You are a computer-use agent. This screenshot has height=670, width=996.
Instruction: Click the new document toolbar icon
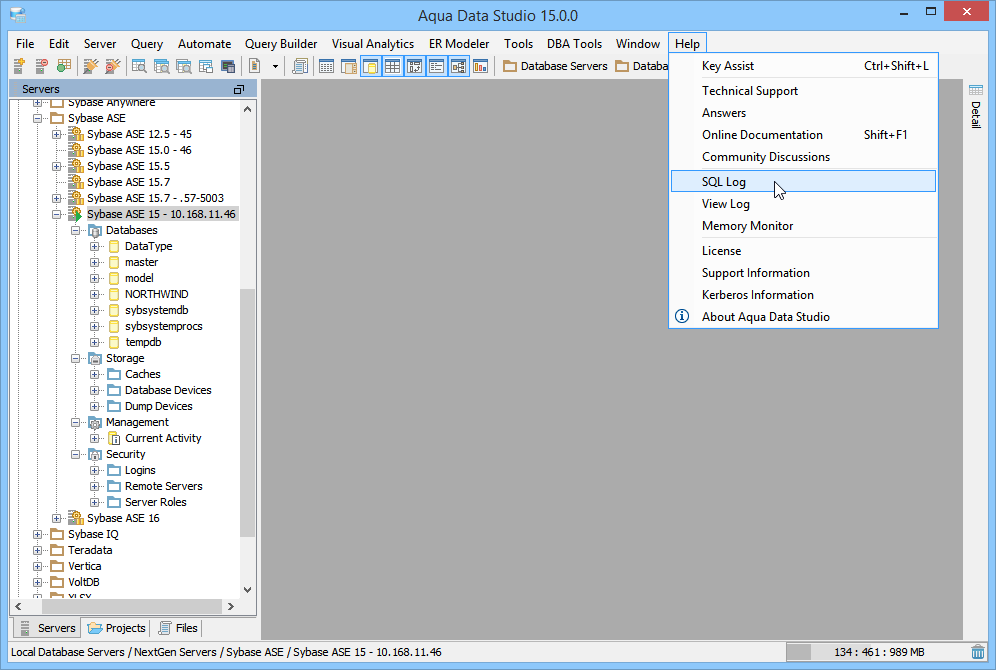point(255,65)
